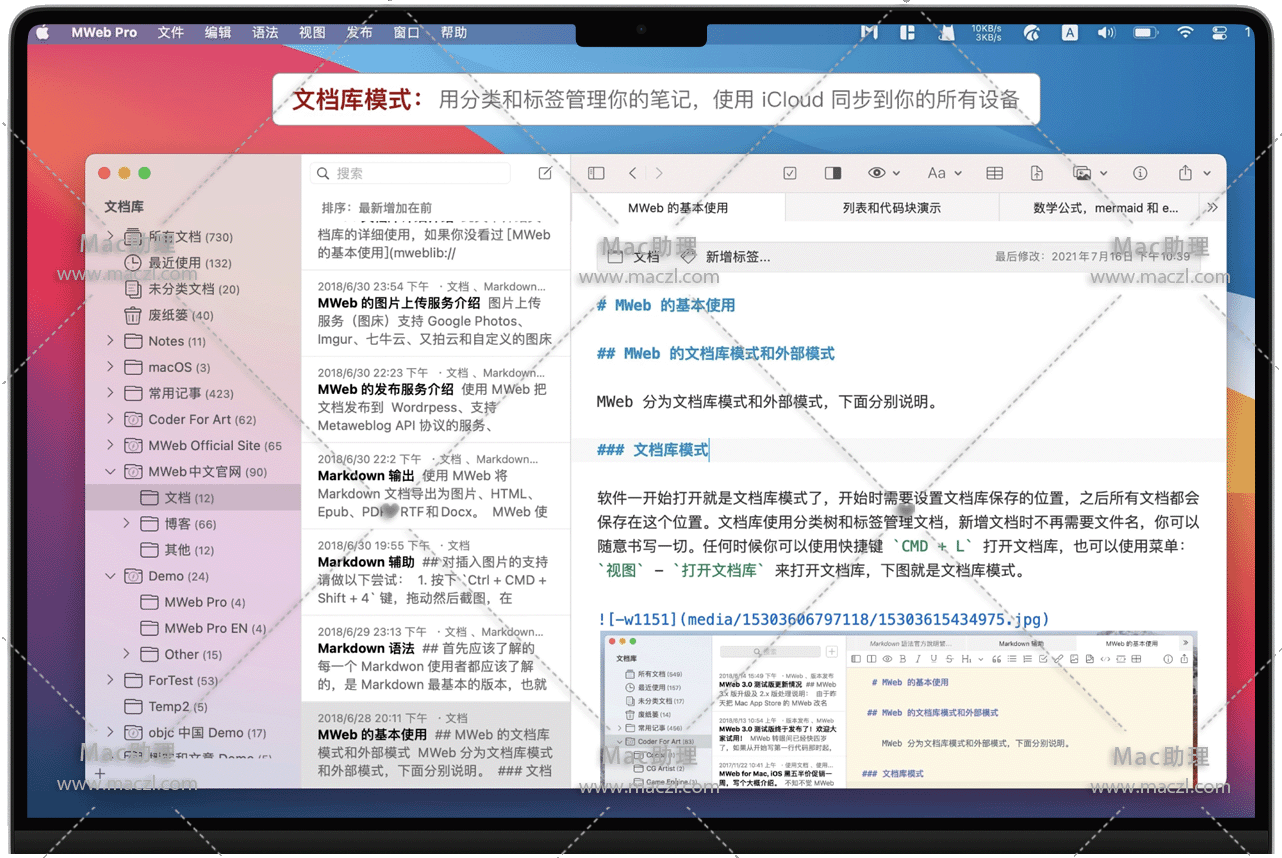Click the insert table icon
This screenshot has width=1282, height=858.
994,173
